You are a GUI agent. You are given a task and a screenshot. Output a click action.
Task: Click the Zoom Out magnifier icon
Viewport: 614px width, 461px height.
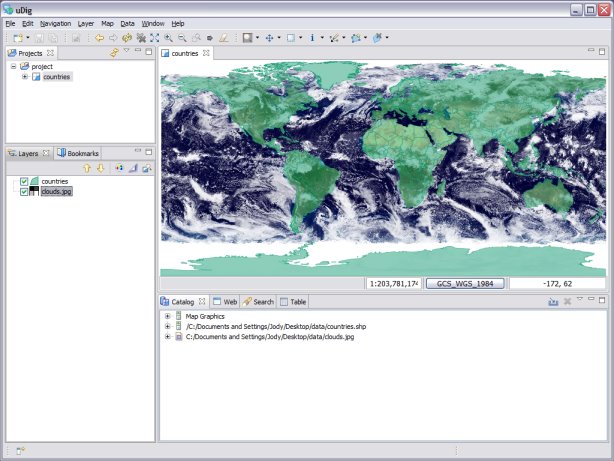(182, 37)
